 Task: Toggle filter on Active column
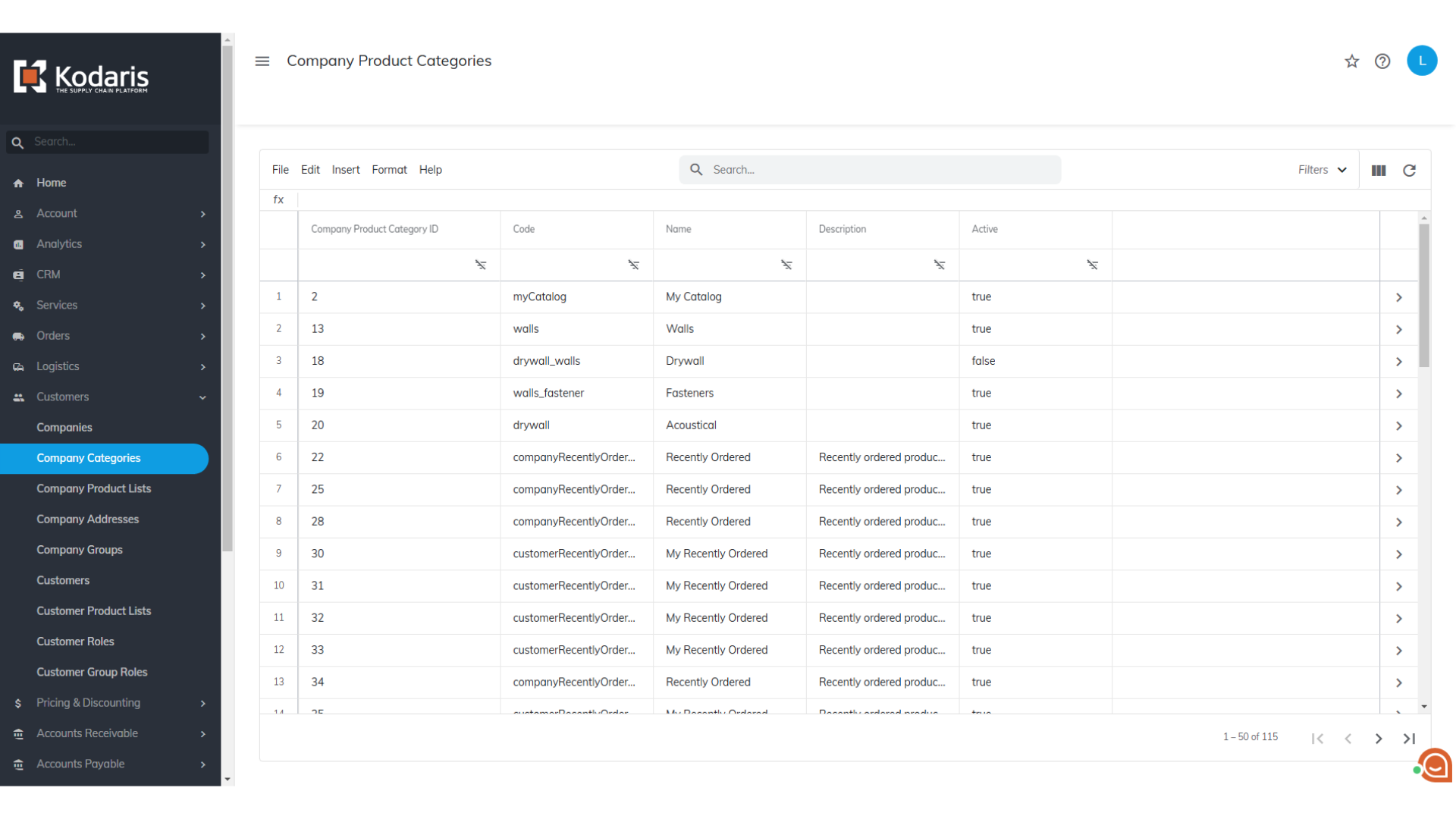[x=1092, y=265]
